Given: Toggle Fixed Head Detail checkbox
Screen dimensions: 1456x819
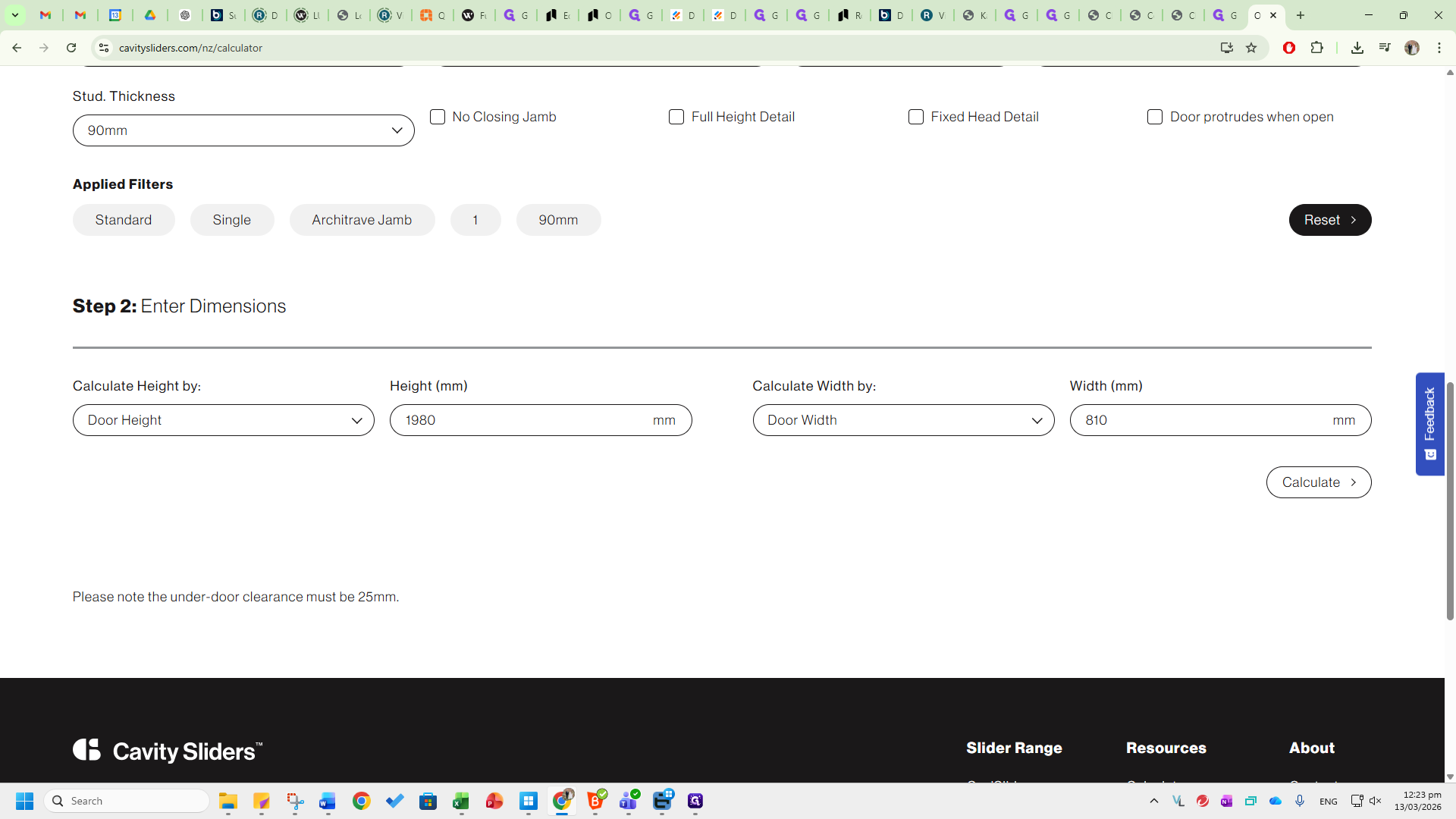Looking at the screenshot, I should (916, 117).
